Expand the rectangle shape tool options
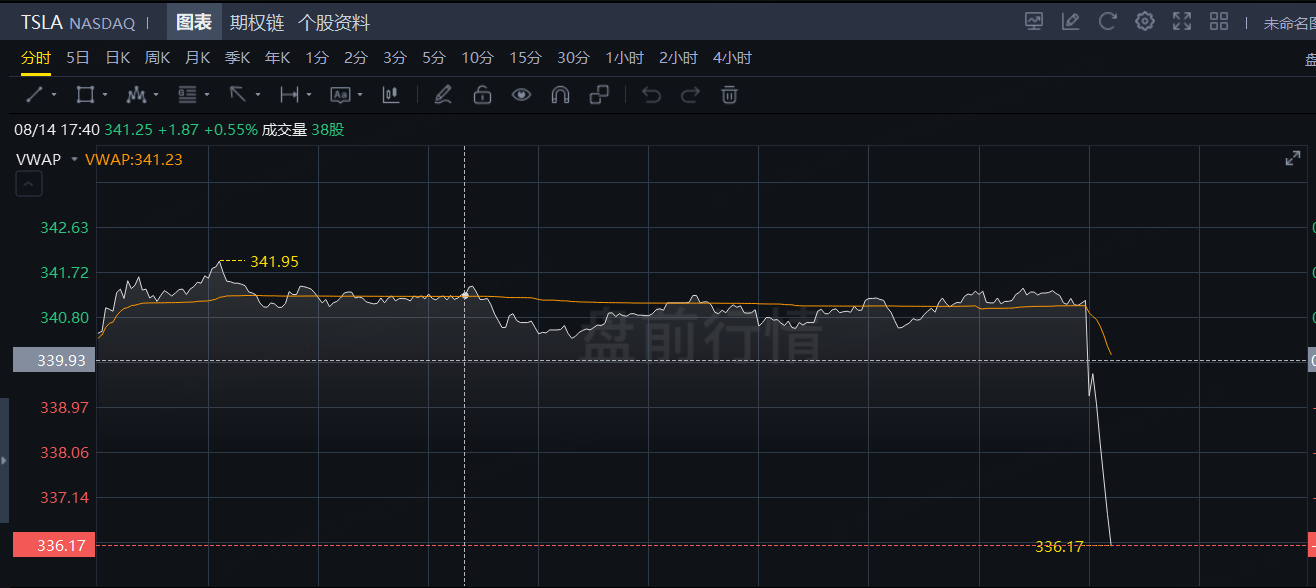The height and width of the screenshot is (588, 1316). [x=105, y=95]
